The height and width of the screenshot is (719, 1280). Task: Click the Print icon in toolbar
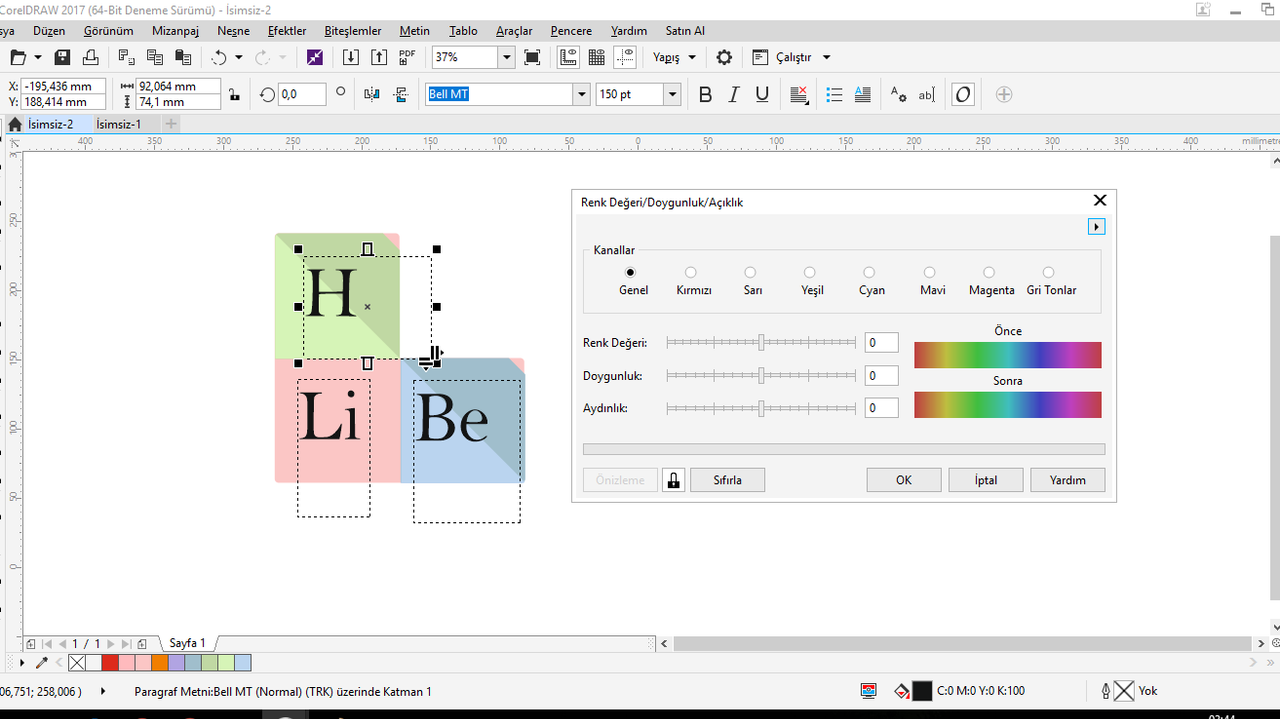tap(91, 58)
